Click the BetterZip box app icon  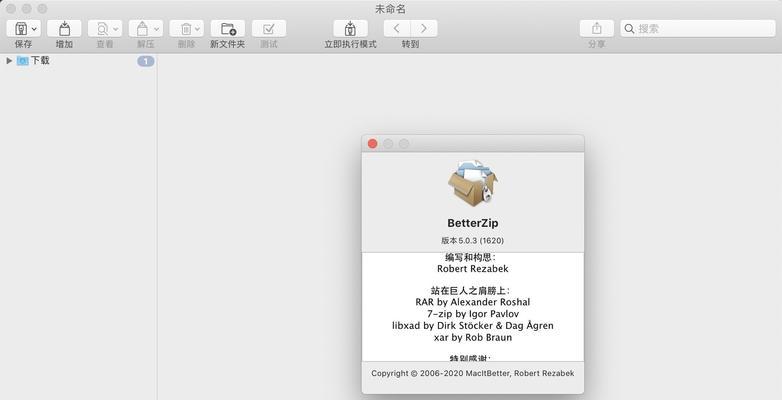point(472,183)
